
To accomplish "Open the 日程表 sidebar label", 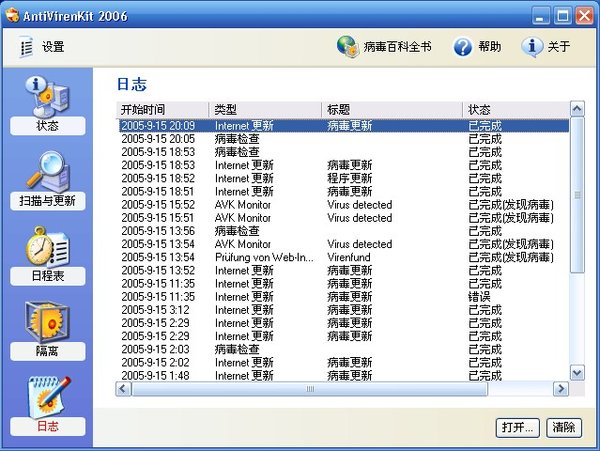I will [x=48, y=276].
